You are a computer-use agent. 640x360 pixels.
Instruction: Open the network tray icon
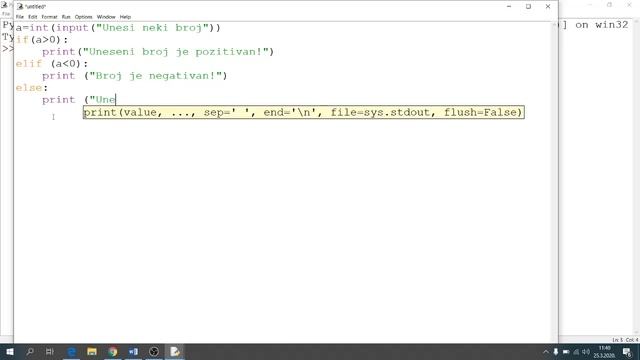[x=576, y=352]
